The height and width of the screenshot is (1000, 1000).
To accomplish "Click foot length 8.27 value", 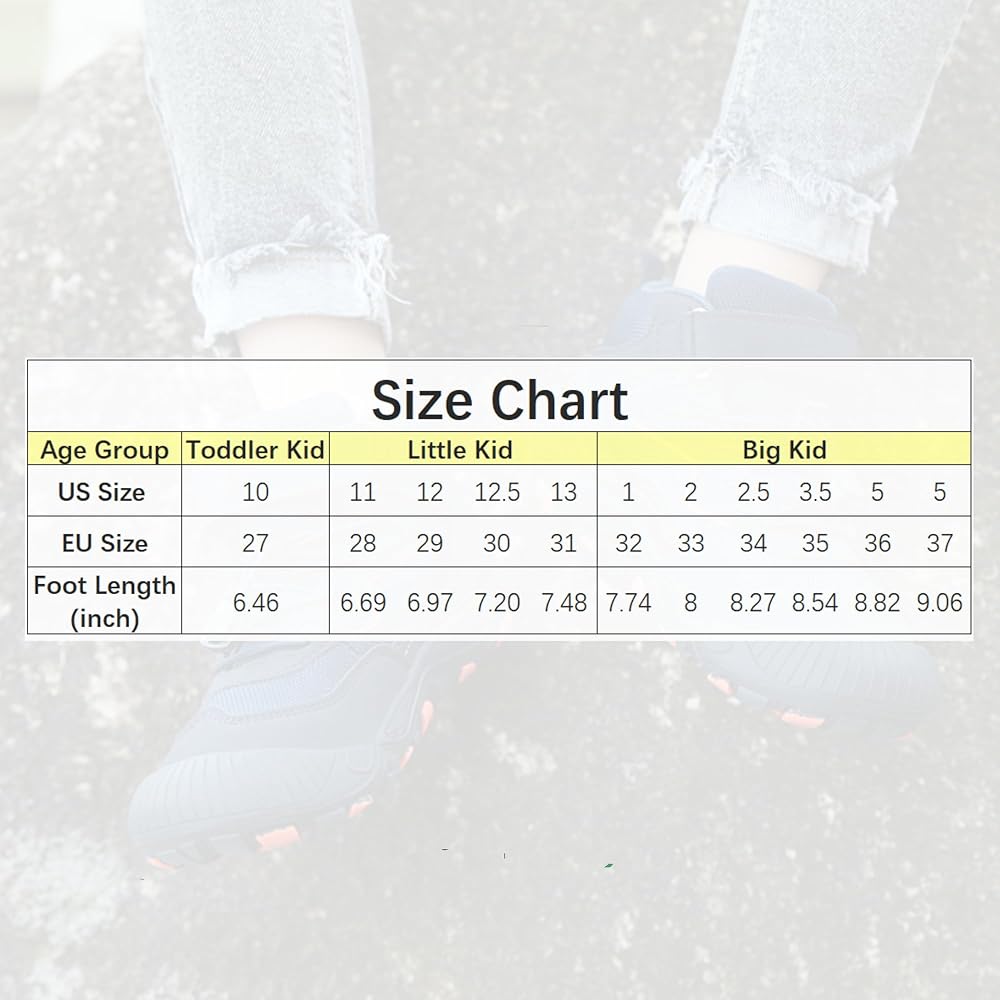I will [x=753, y=602].
